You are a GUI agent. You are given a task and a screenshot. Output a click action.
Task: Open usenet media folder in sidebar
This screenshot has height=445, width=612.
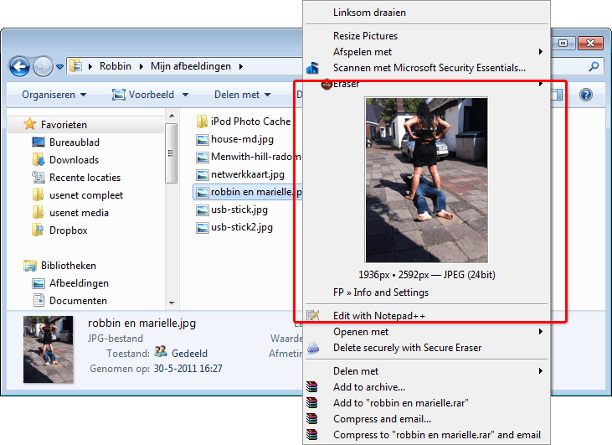(70, 213)
